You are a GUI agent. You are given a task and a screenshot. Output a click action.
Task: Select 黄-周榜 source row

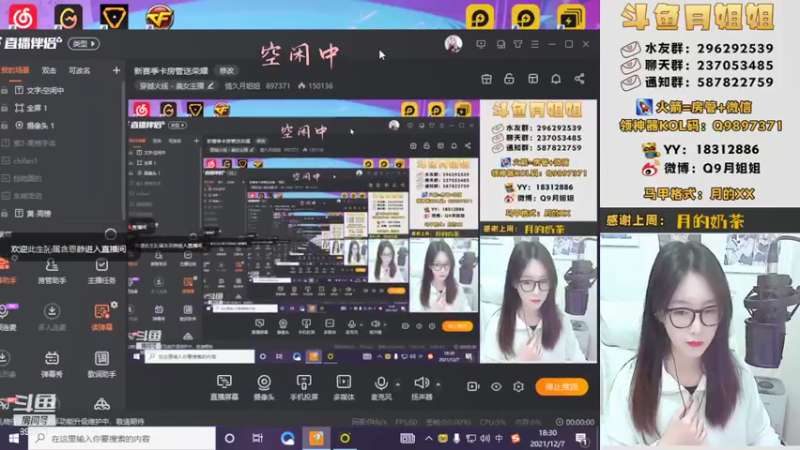pyautogui.click(x=61, y=213)
